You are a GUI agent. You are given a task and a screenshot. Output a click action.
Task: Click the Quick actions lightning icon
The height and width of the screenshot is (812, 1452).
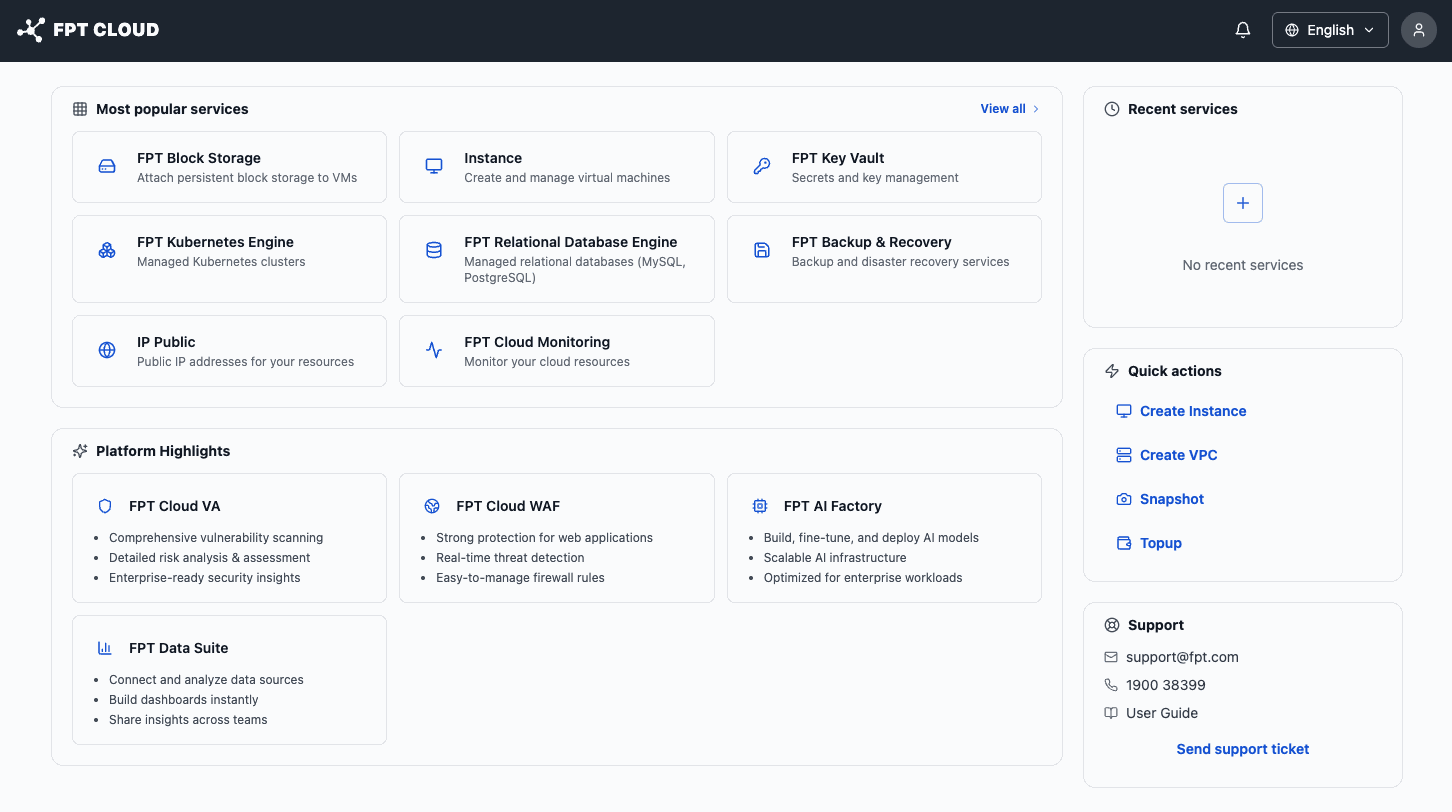pyautogui.click(x=1112, y=371)
